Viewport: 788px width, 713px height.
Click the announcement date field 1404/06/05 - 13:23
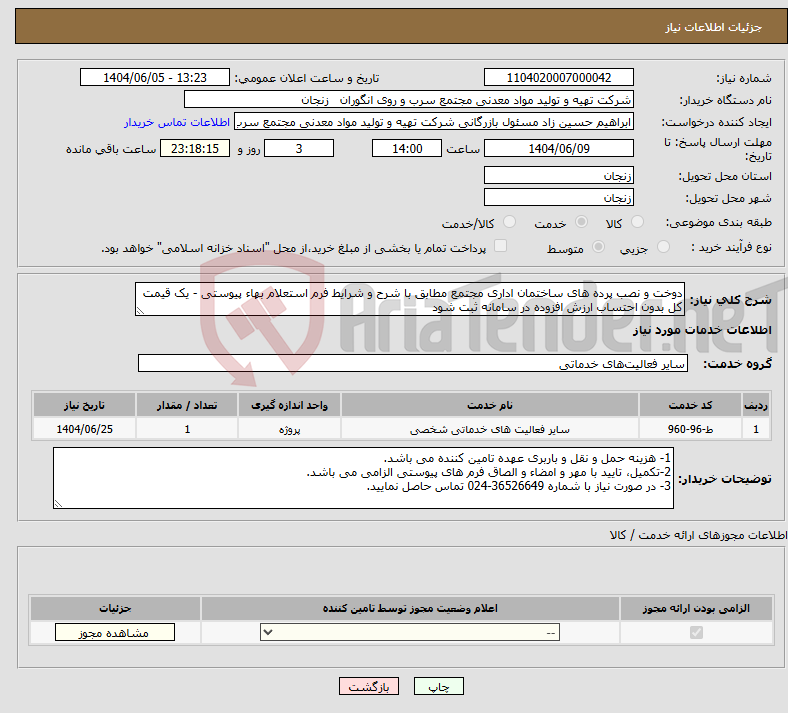tap(155, 77)
